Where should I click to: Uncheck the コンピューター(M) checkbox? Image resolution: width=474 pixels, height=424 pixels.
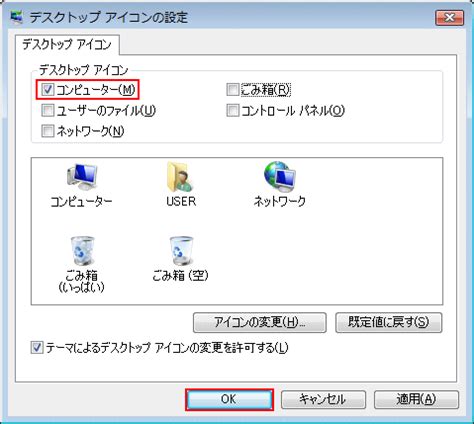(x=48, y=89)
